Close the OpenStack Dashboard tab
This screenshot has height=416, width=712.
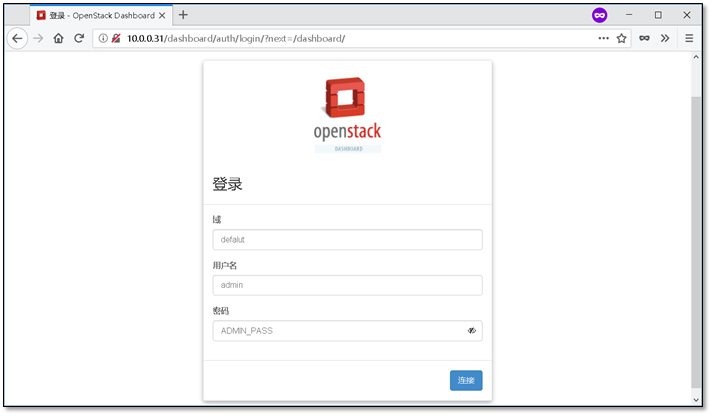point(162,15)
